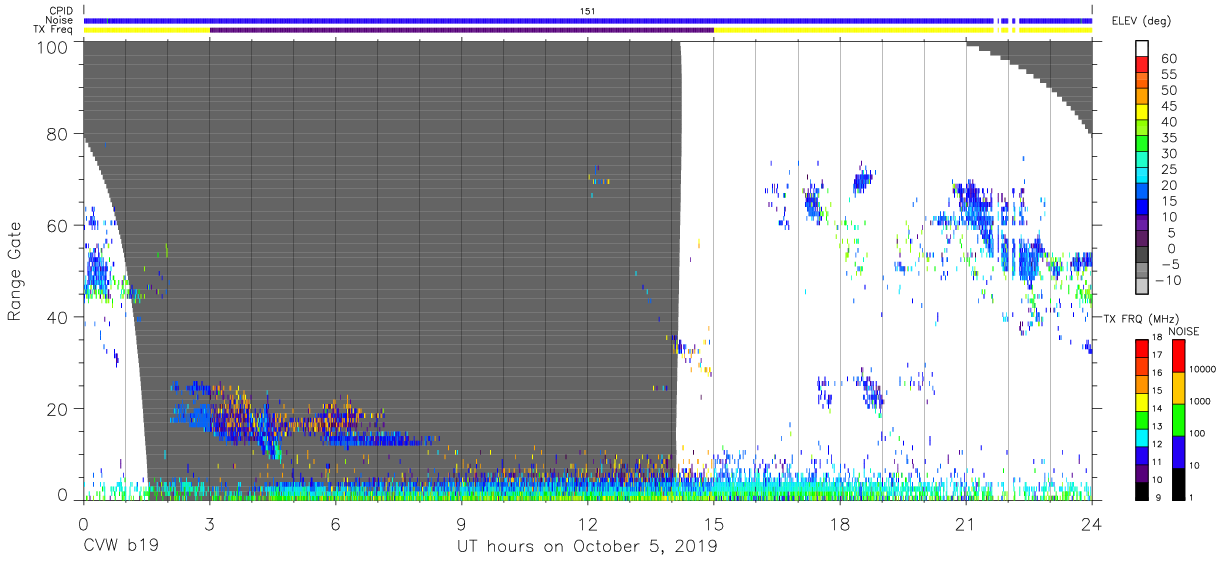Viewport: 1228px width, 567px height.
Task: Click the ELEV (deg) colorbar title
Action: point(1144,21)
